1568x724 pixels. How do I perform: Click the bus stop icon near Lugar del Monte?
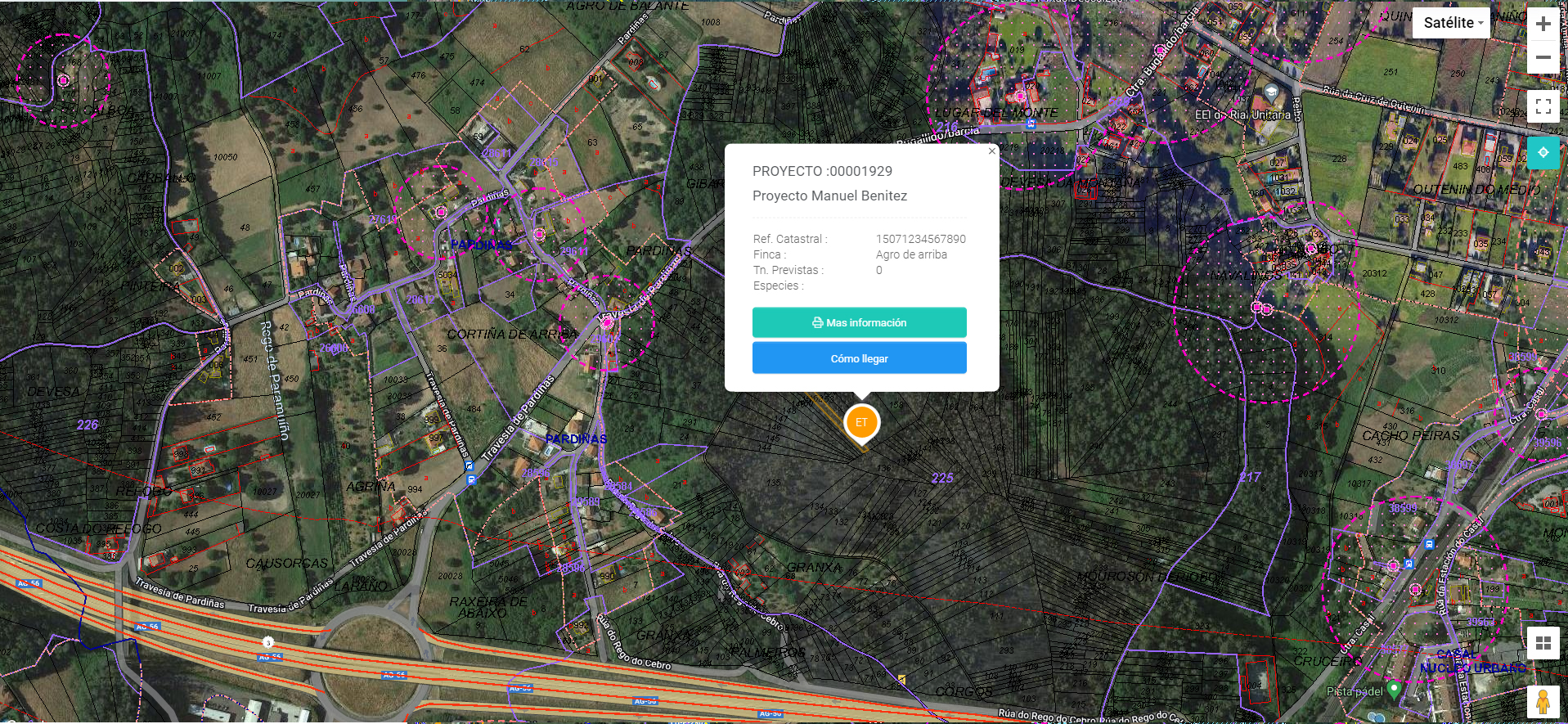coord(1031,124)
